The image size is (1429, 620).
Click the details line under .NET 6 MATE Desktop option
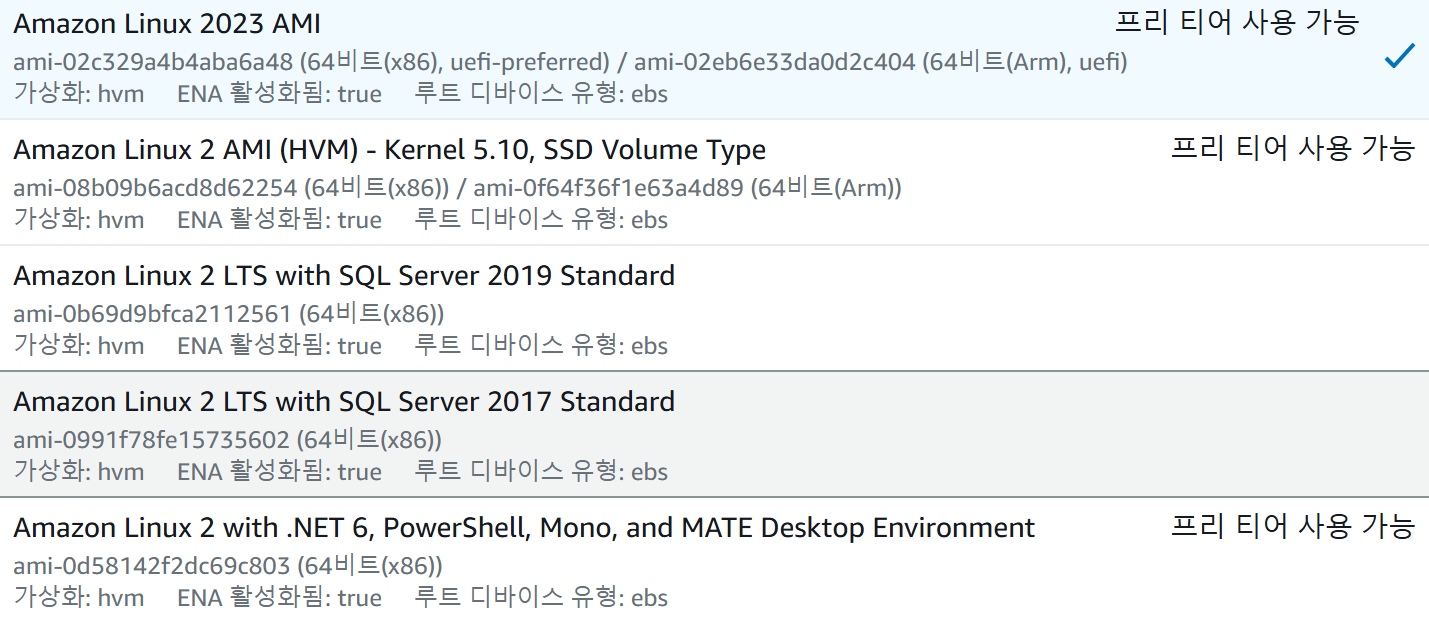click(341, 598)
